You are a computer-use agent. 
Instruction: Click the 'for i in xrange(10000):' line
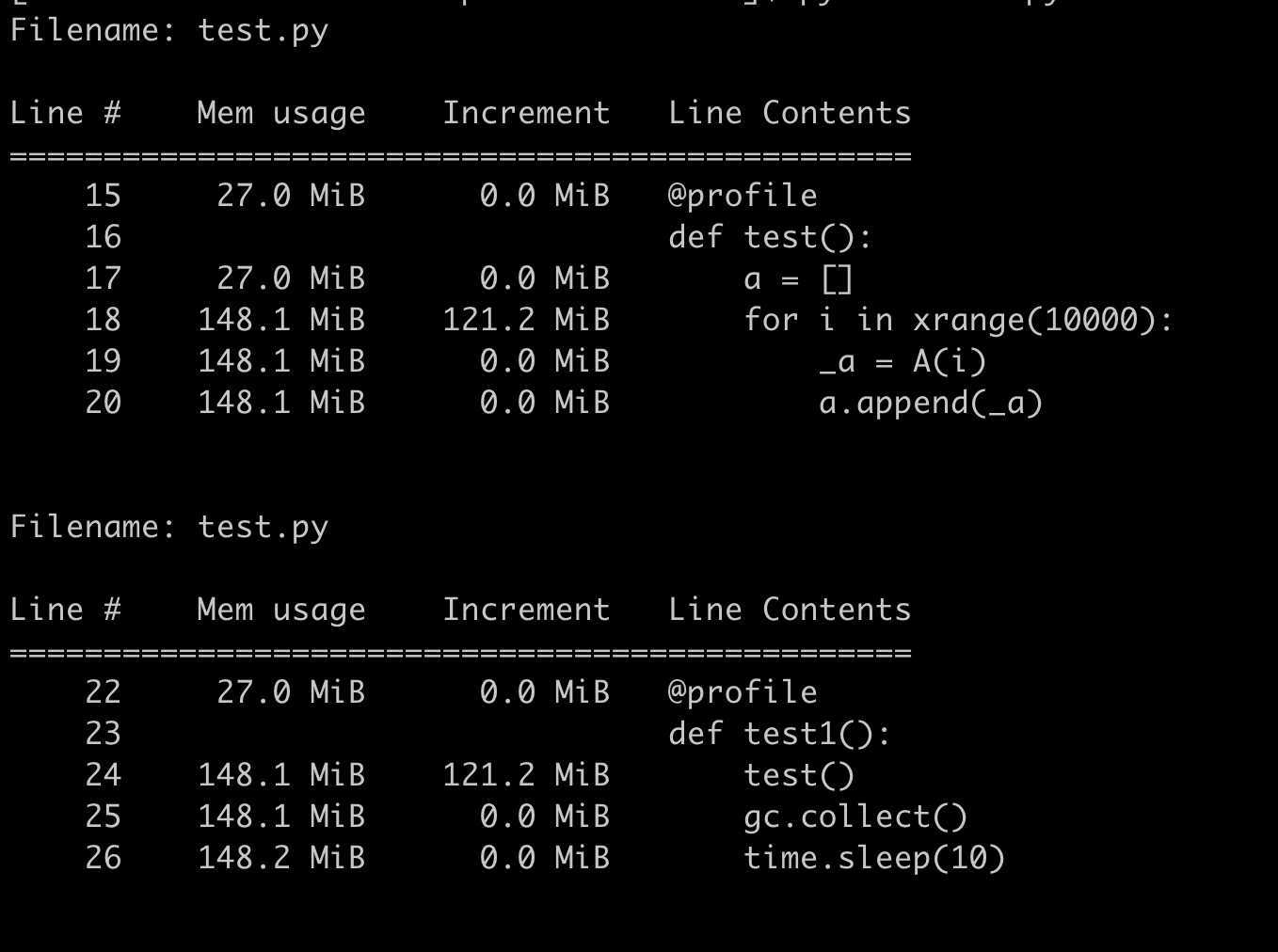pyautogui.click(x=958, y=320)
